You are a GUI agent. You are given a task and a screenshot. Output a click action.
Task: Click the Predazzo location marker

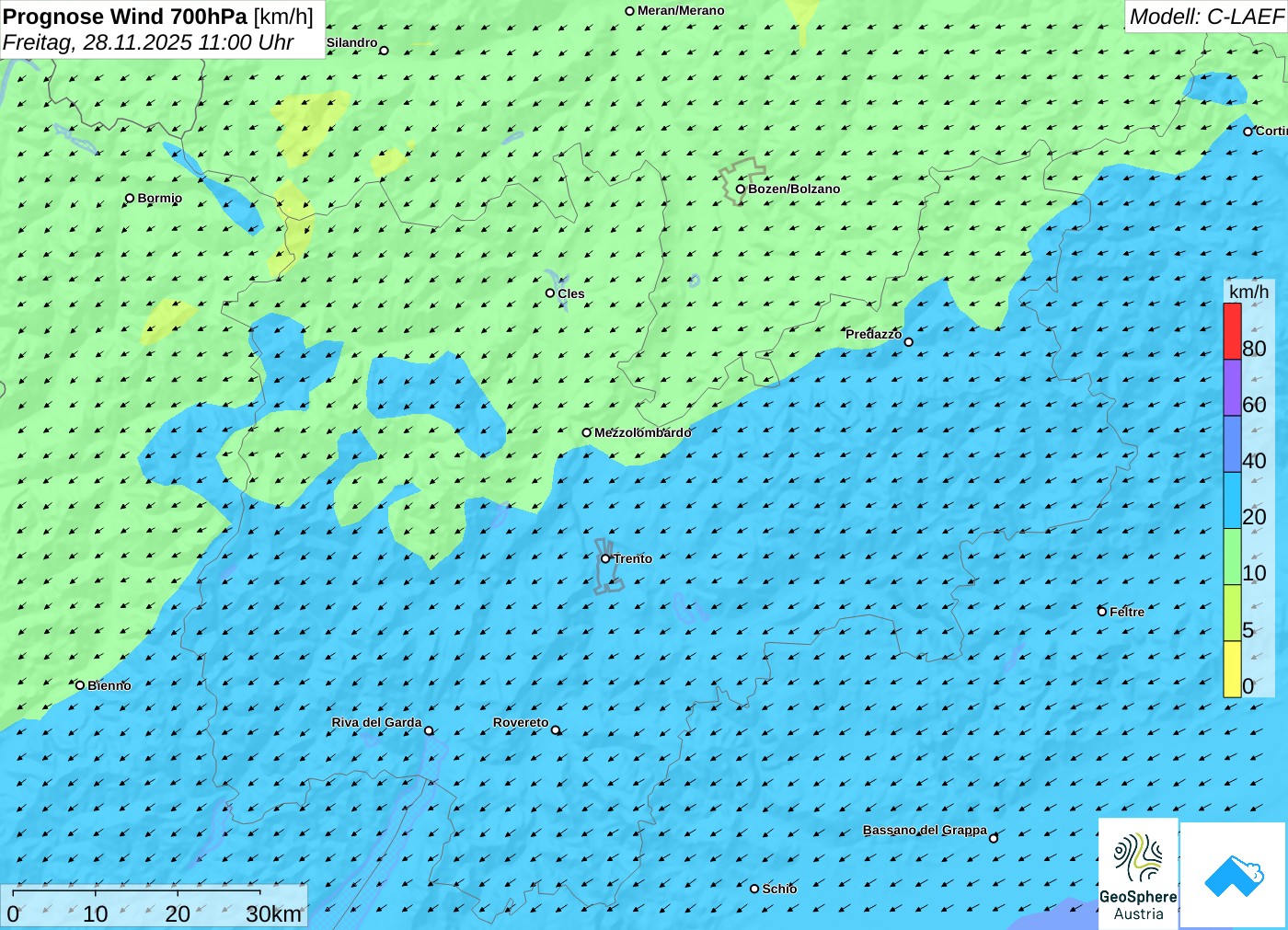(909, 342)
